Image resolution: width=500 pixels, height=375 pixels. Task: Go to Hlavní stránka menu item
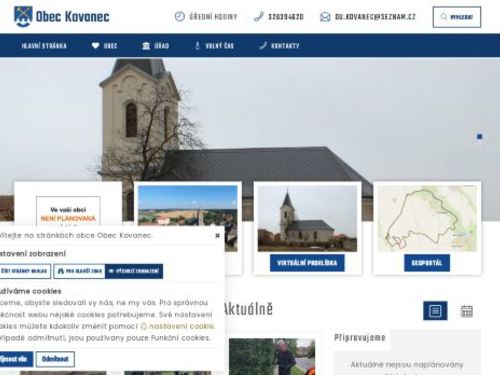coord(44,46)
